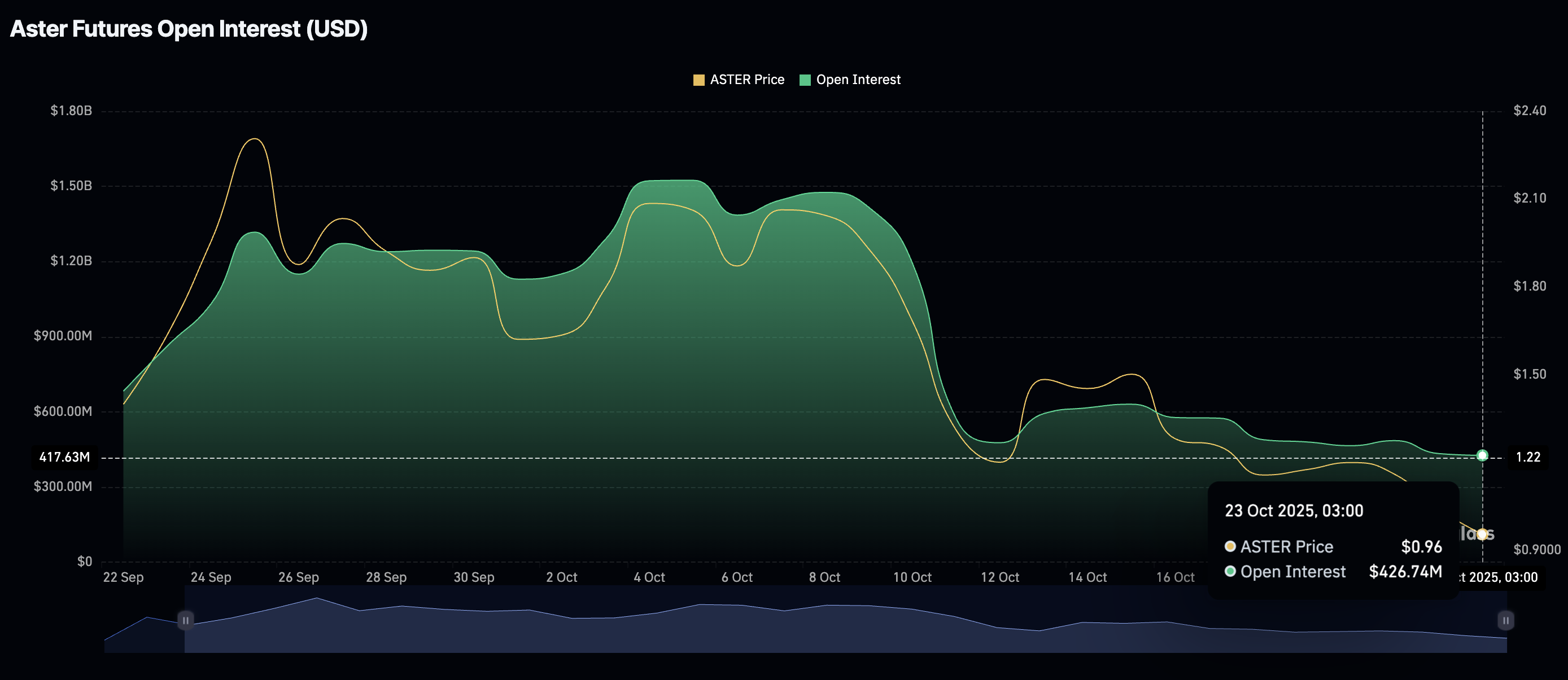
Task: Click the right range slider handle
Action: (1505, 620)
